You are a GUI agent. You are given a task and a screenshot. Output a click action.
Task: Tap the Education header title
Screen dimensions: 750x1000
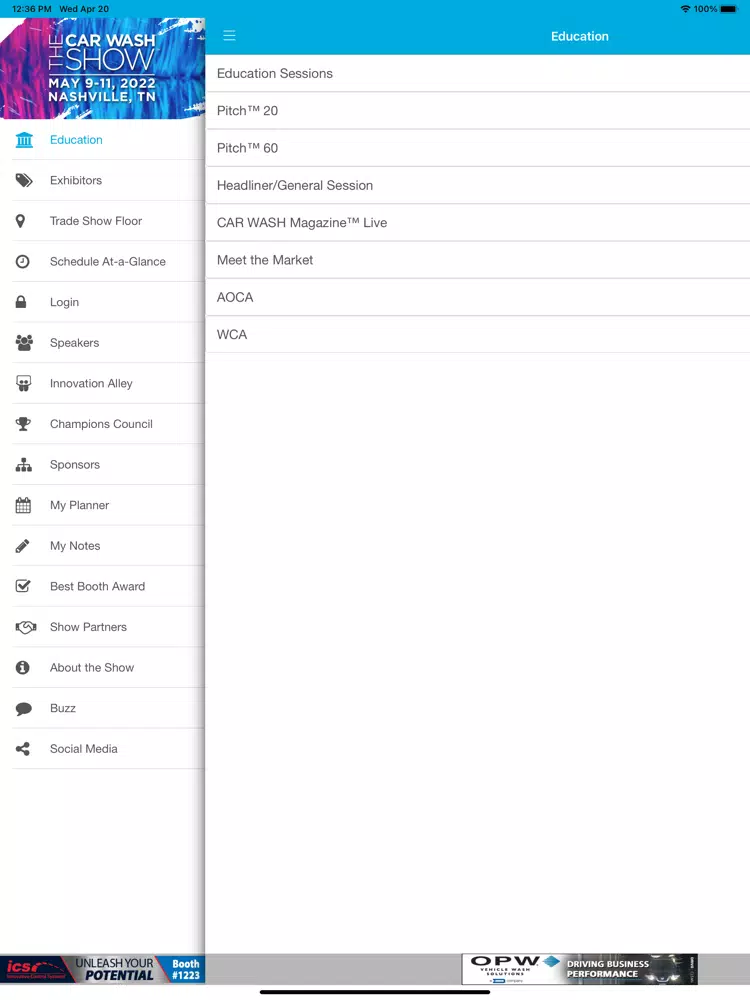point(580,36)
